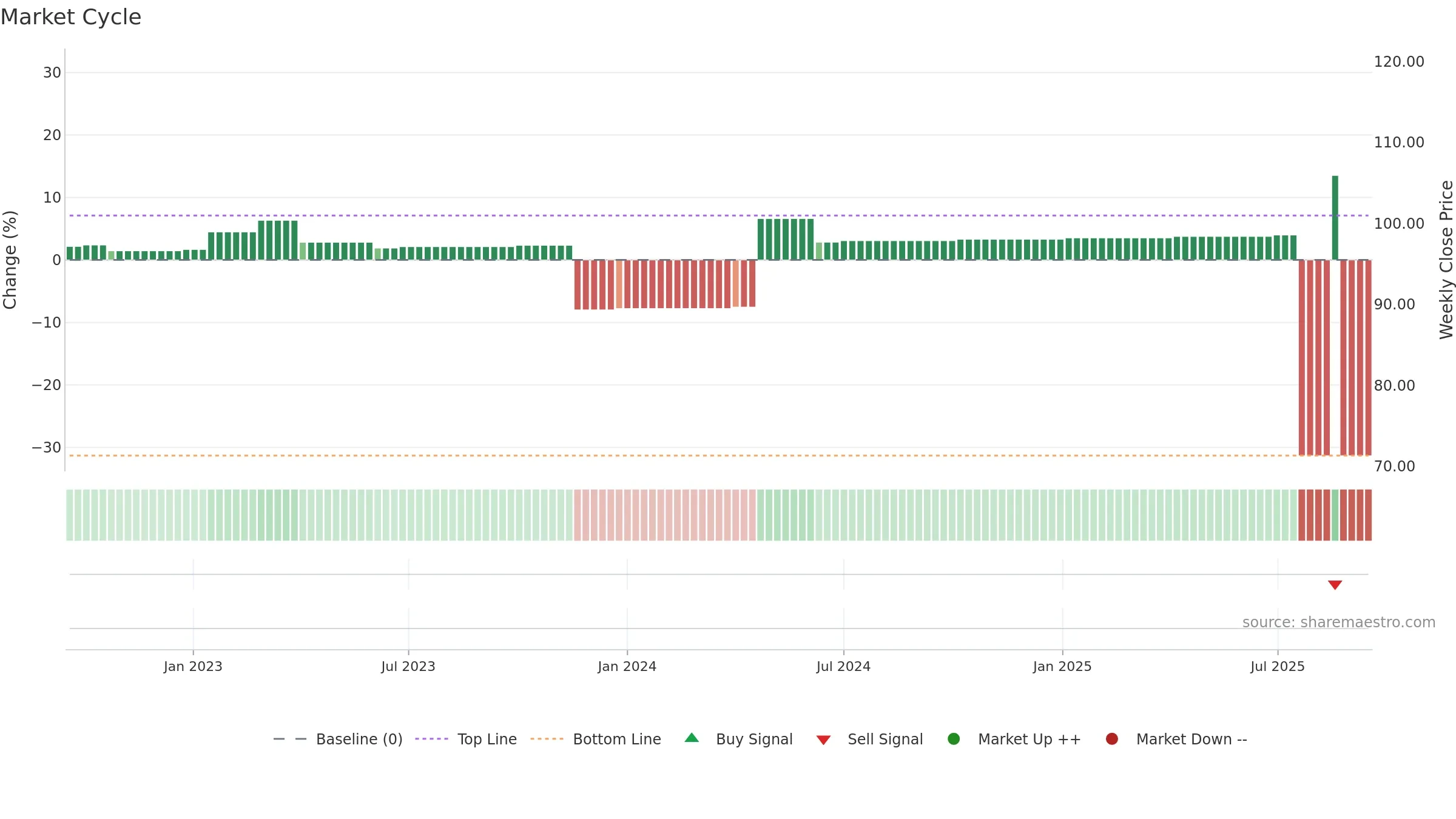Click the Jul 2025 axis label
This screenshot has height=819, width=1456.
(1278, 667)
